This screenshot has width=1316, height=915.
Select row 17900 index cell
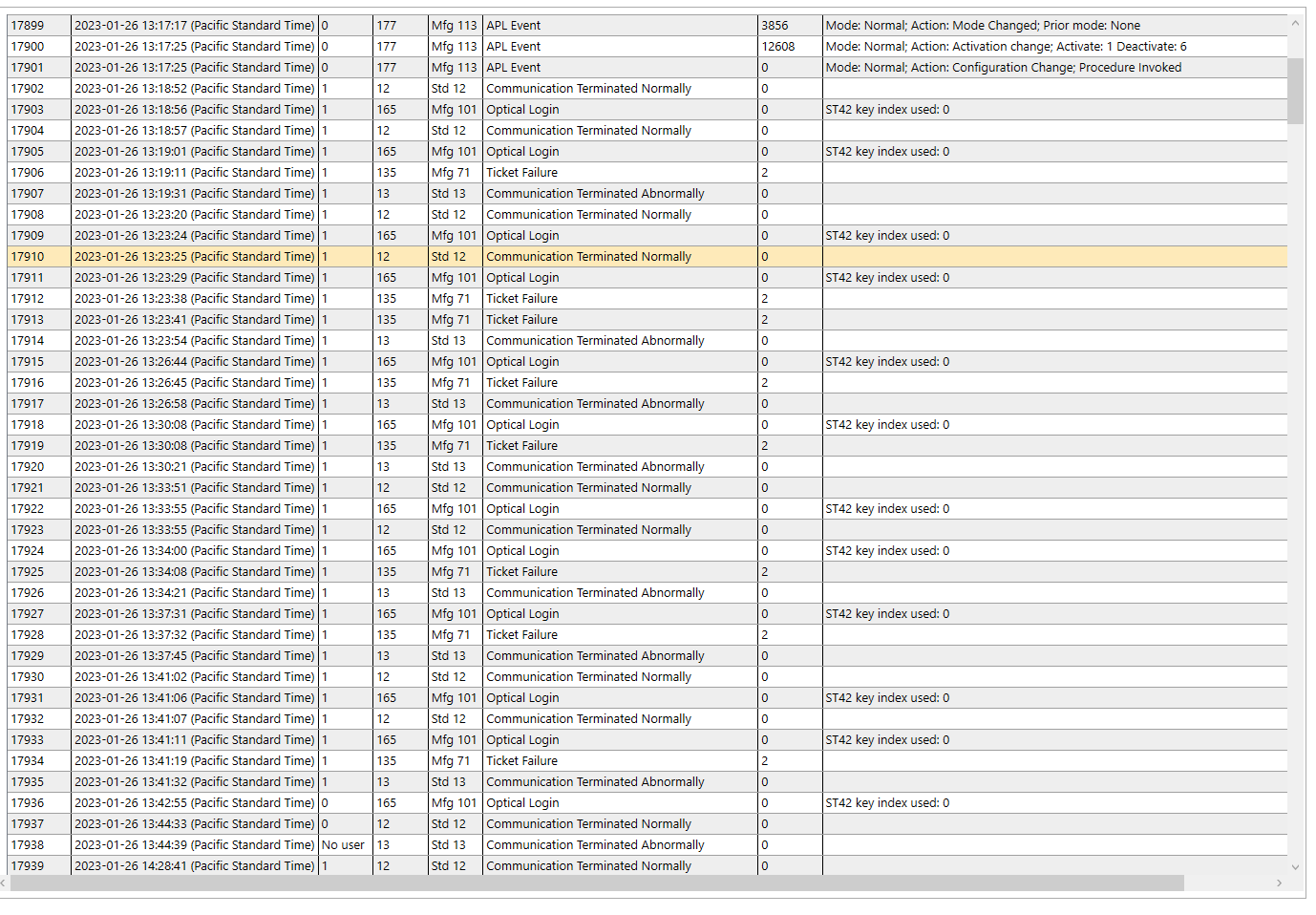tap(39, 47)
